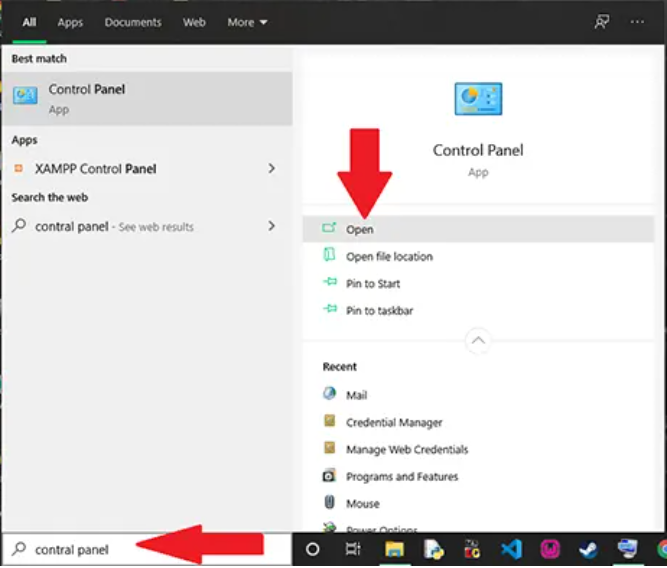Switch to the Apps search tab
Viewport: 667px width, 568px height.
coord(70,22)
